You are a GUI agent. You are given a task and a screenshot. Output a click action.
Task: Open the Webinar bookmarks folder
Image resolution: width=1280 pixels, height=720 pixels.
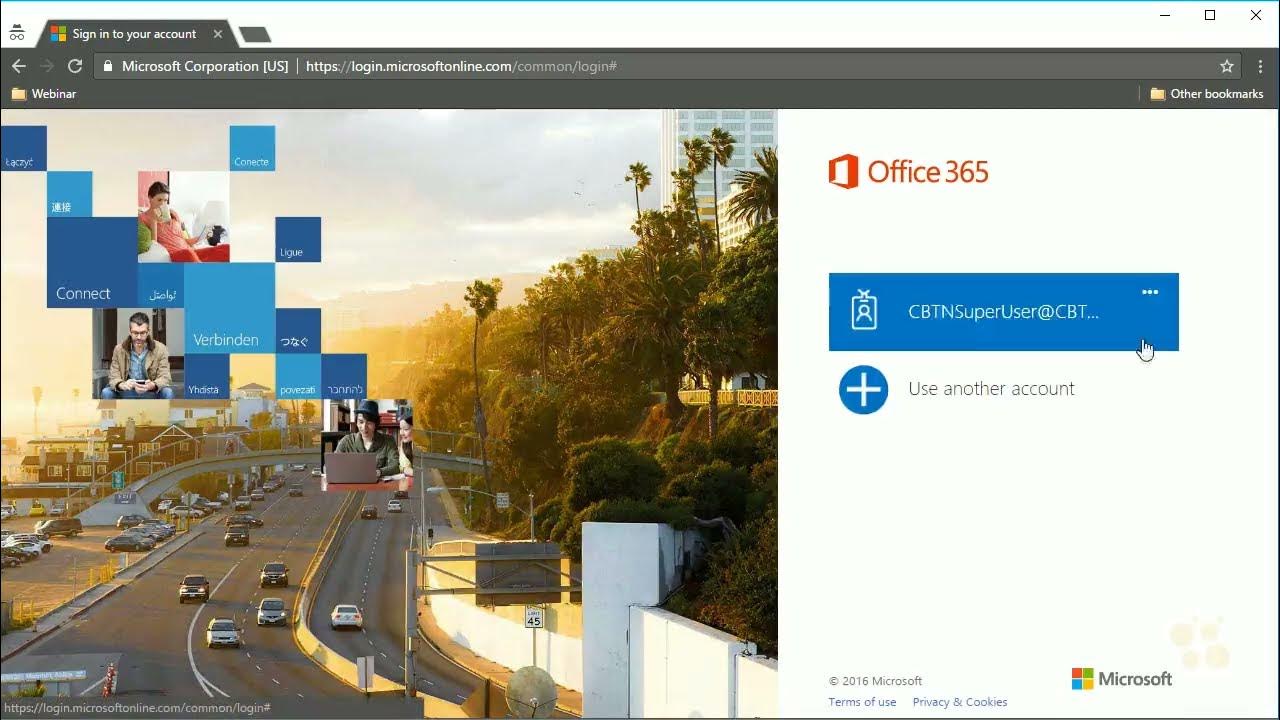[43, 94]
